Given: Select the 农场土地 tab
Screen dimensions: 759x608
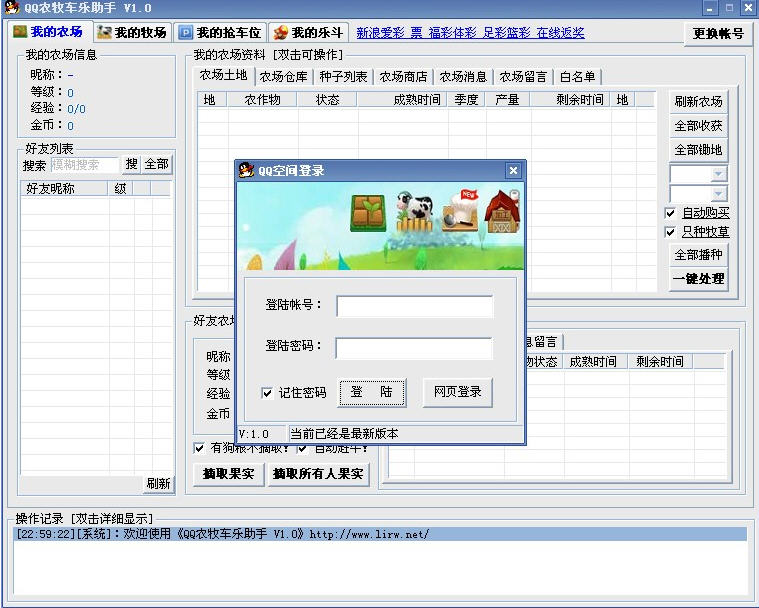Looking at the screenshot, I should pos(223,75).
